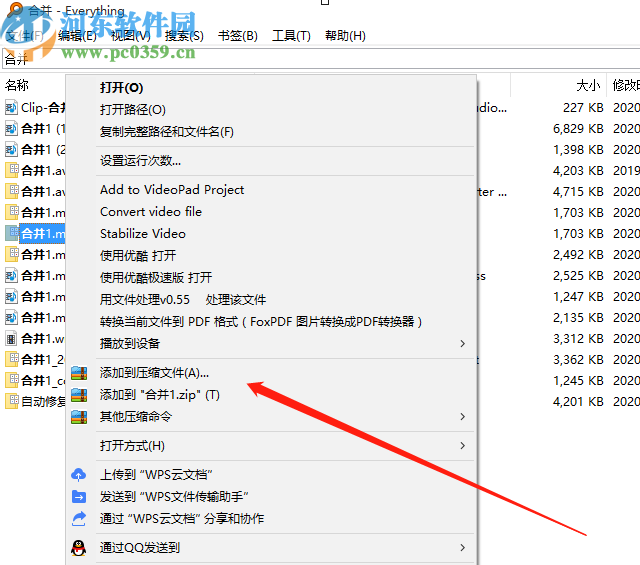640x565 pixels.
Task: Click the 2,135 KB size cell
Action: coord(578,318)
